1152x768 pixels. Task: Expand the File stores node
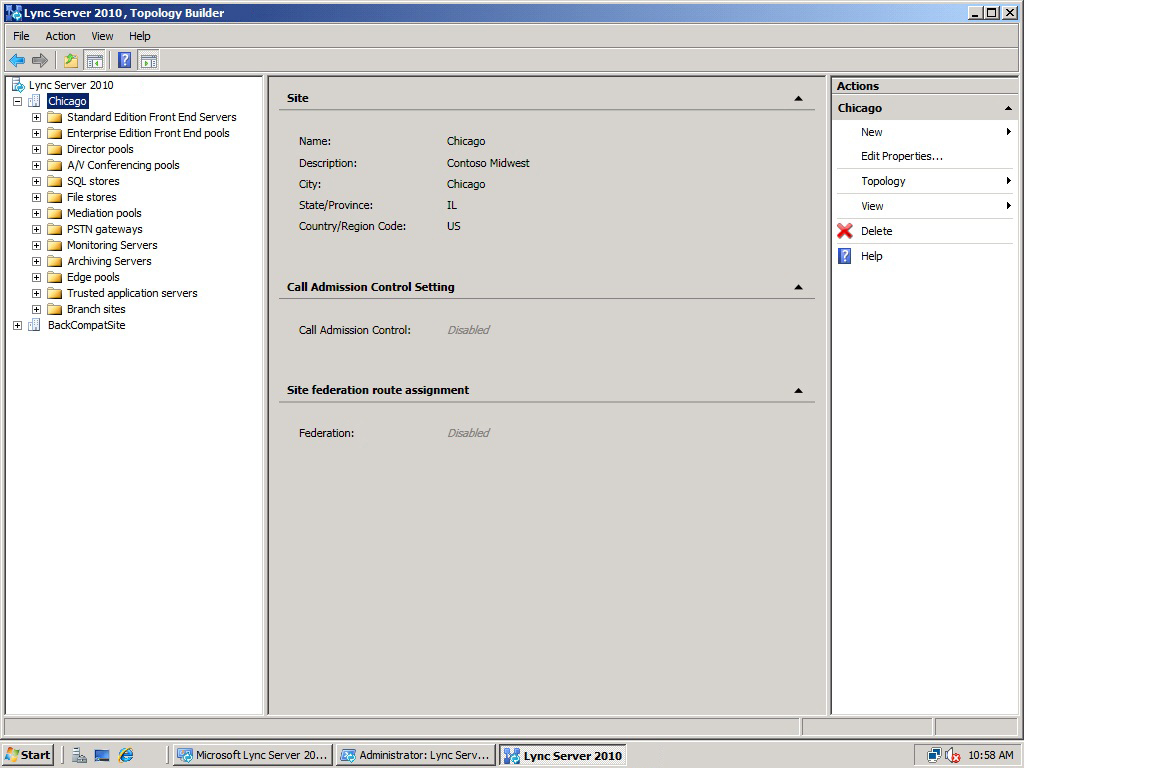tap(36, 197)
